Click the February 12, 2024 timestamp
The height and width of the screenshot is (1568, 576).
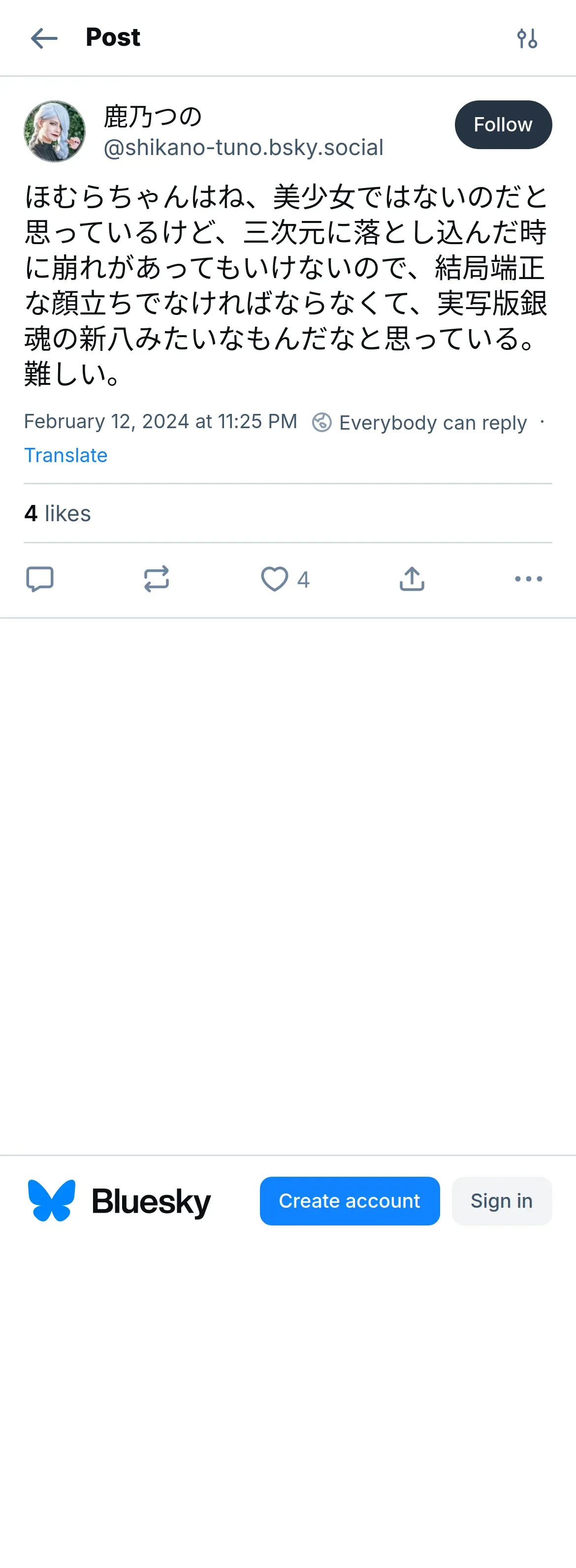click(x=161, y=421)
